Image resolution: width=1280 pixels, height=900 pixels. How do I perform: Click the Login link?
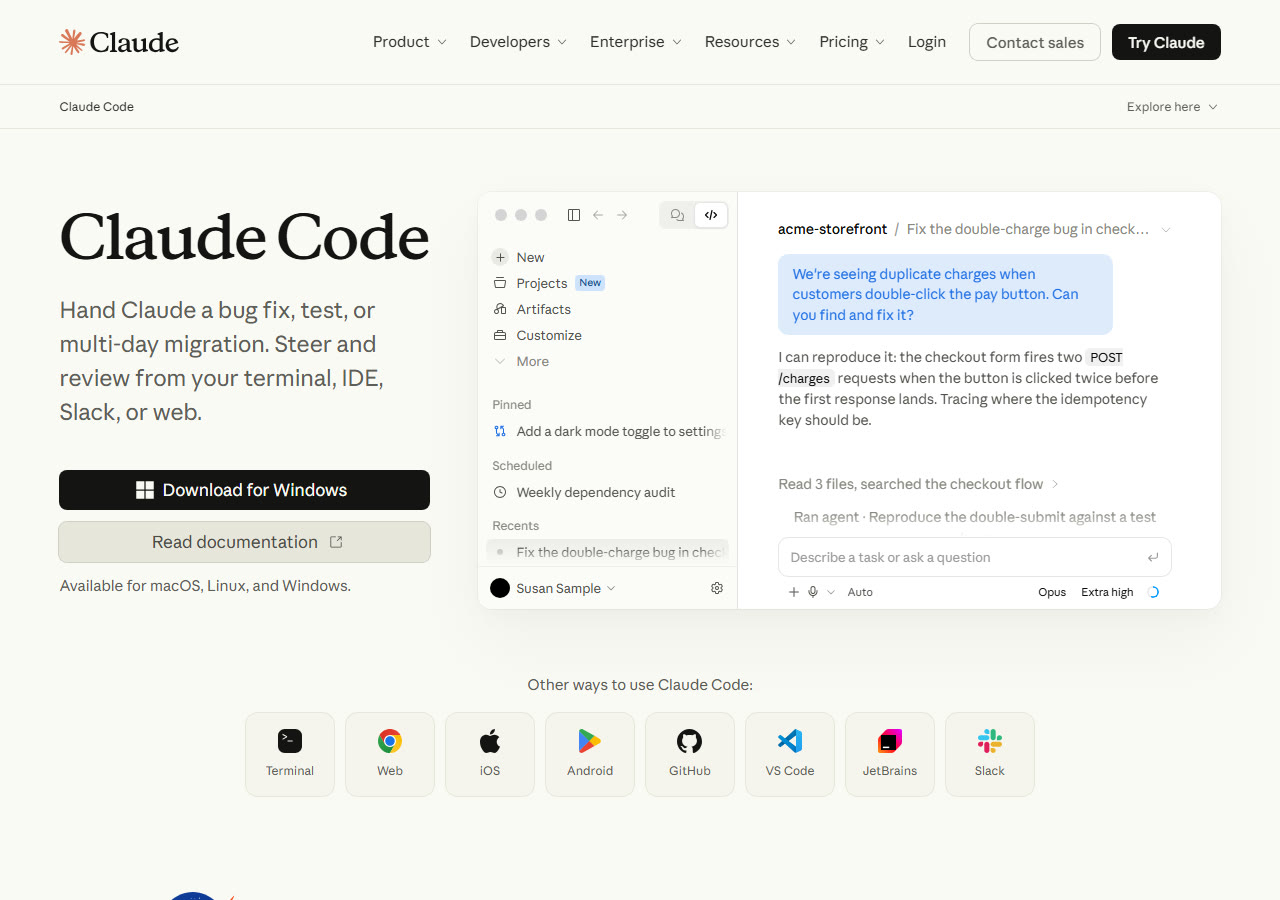[x=927, y=42]
